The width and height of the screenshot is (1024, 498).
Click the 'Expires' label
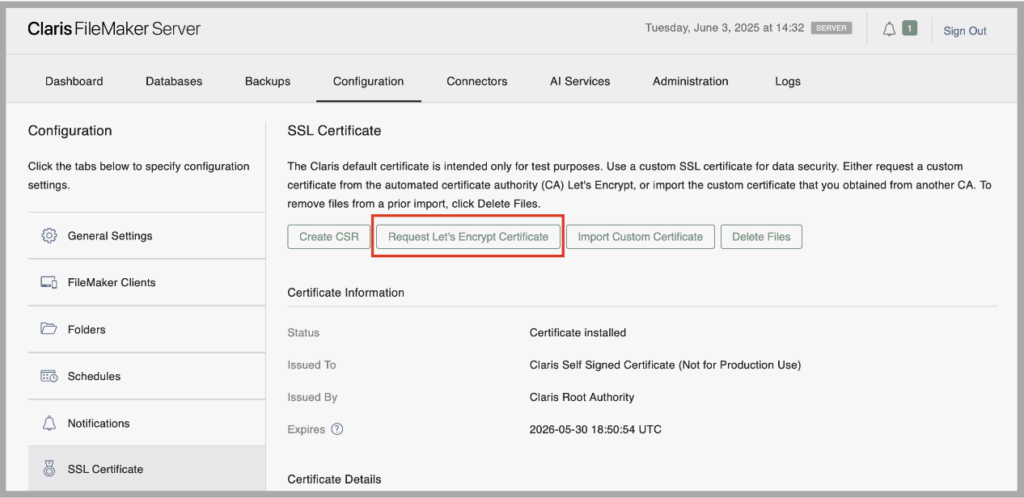click(306, 429)
